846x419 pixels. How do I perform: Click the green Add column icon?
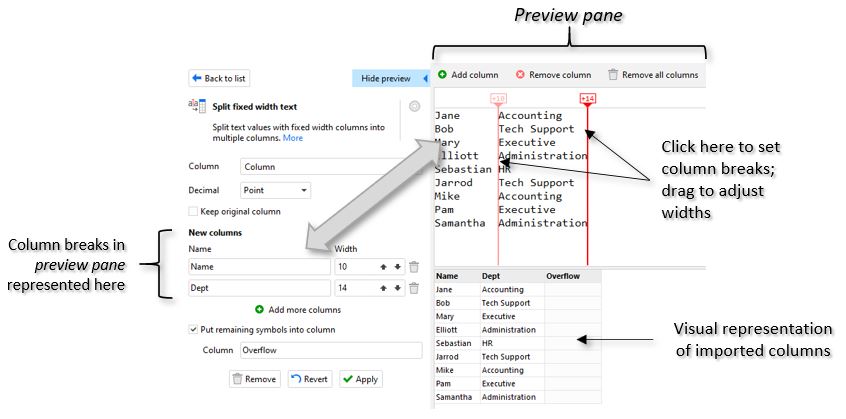[442, 75]
